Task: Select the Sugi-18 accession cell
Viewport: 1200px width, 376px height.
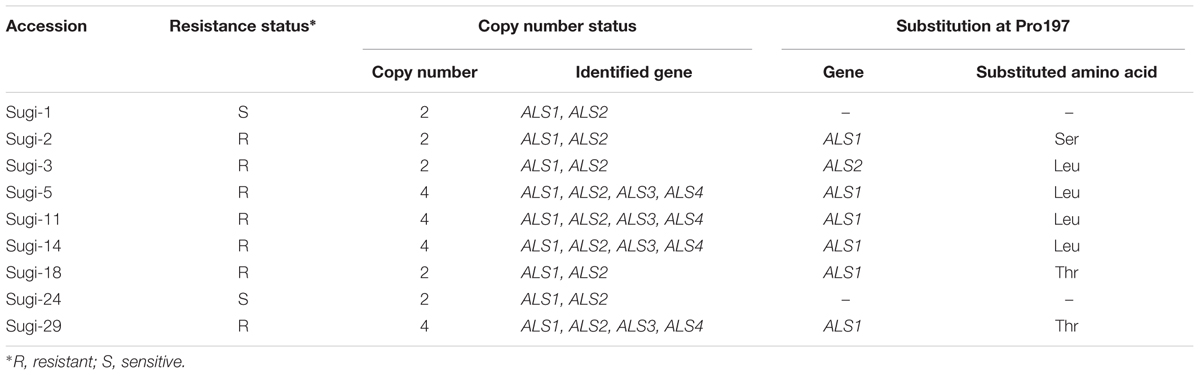Action: 34,266
